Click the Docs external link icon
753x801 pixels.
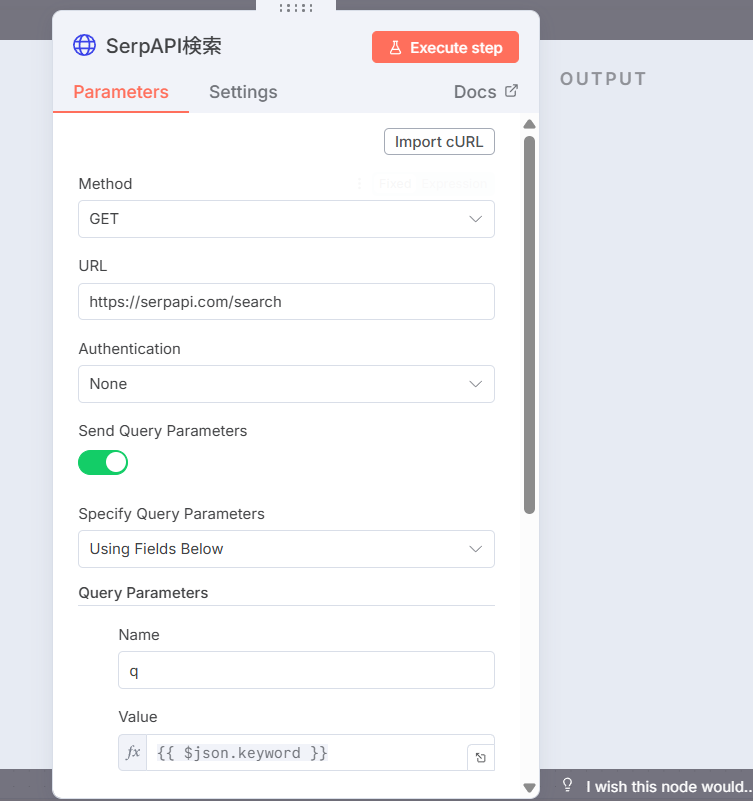pos(511,91)
